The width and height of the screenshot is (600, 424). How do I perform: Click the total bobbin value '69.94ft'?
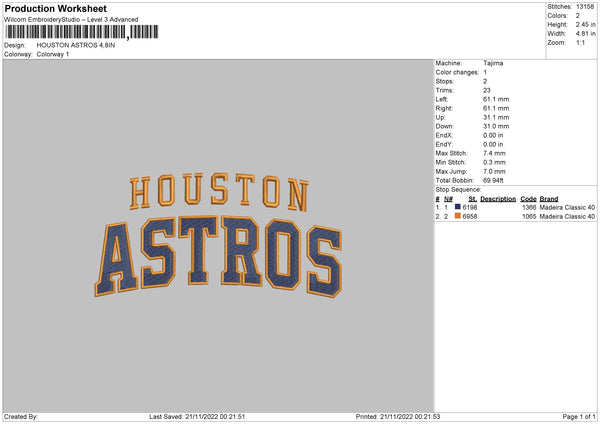tap(493, 181)
